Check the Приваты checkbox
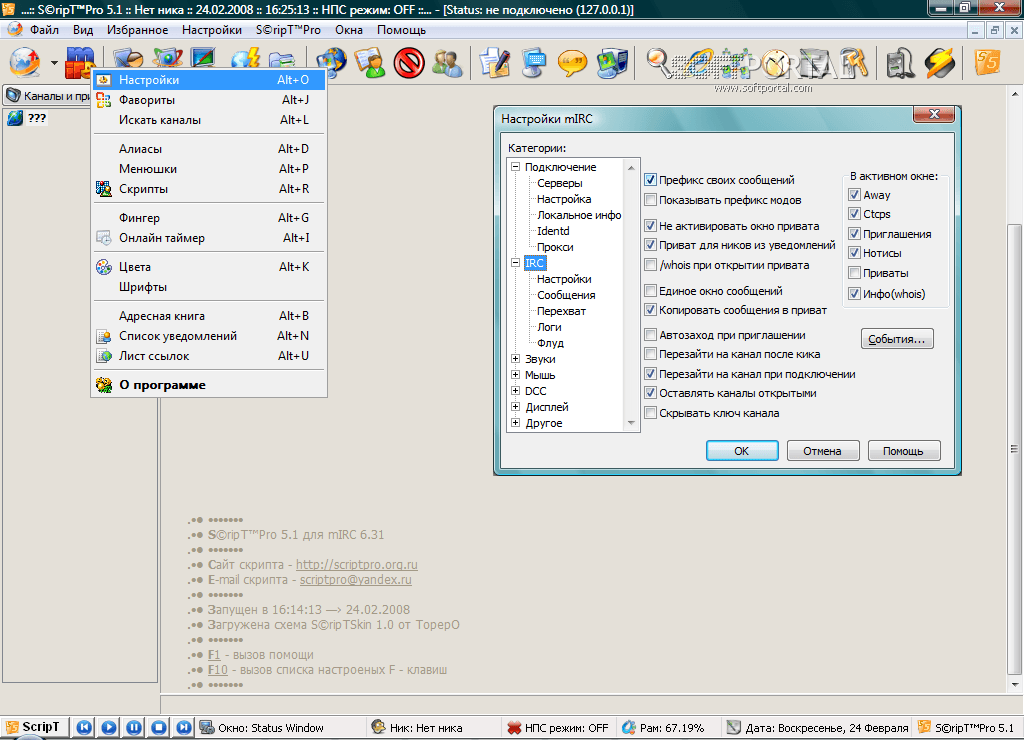The image size is (1024, 740). click(854, 273)
